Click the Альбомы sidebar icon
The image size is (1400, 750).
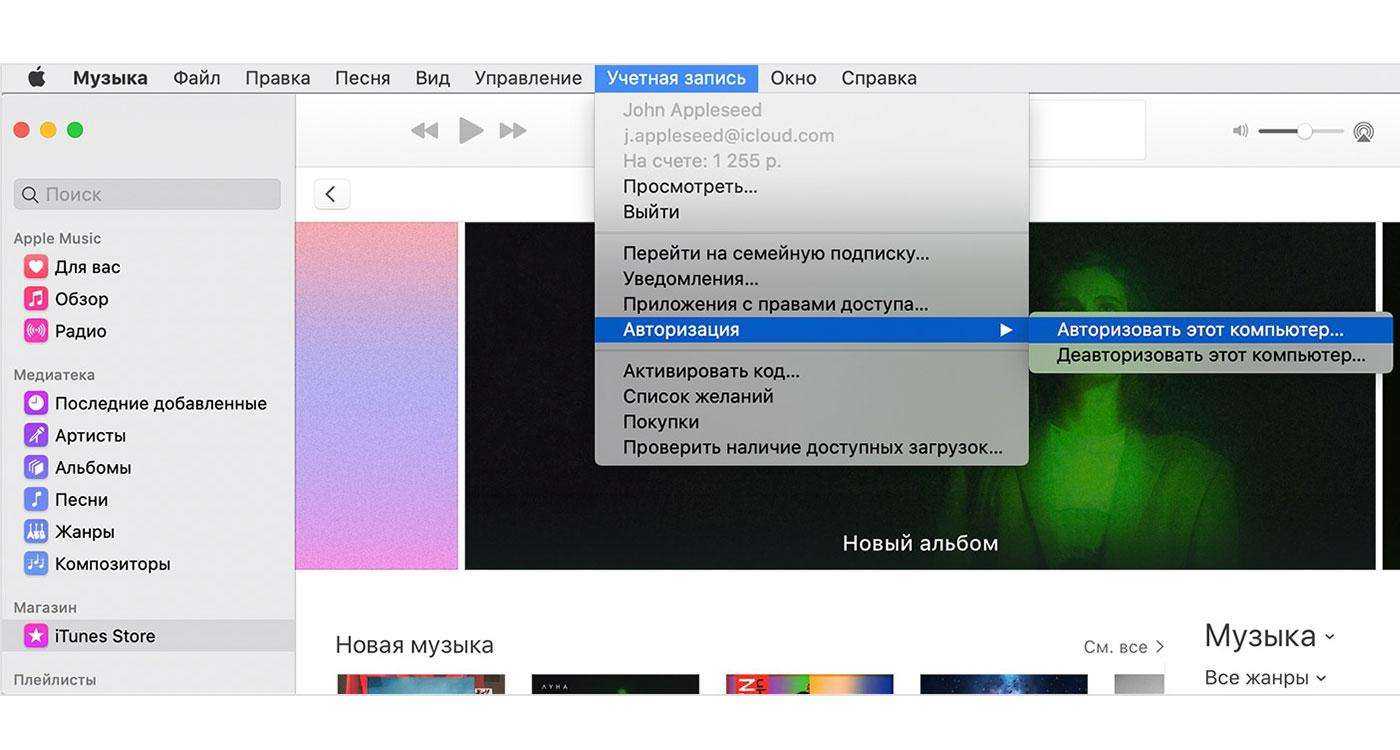[36, 468]
